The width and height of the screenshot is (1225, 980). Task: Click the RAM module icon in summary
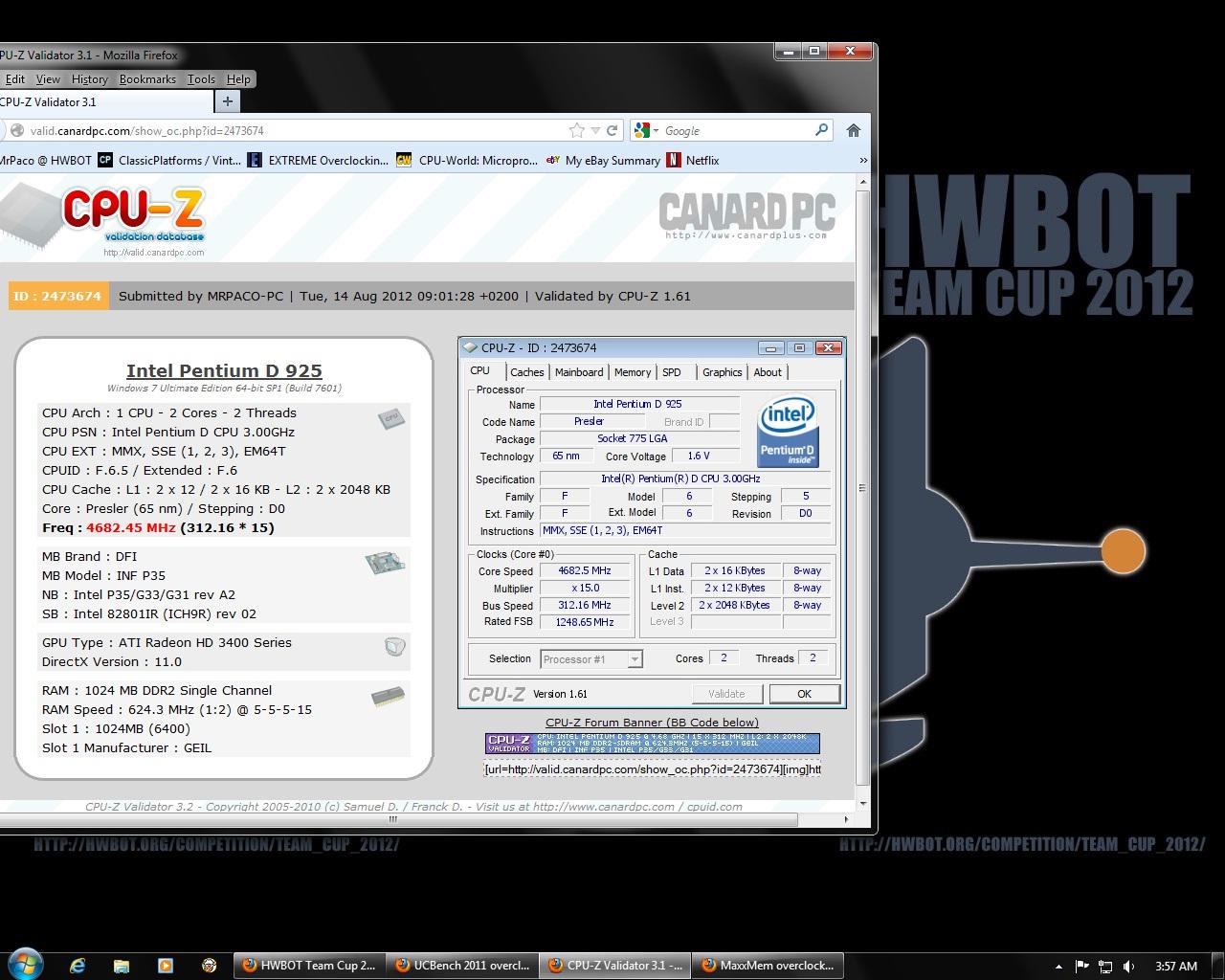[x=388, y=698]
